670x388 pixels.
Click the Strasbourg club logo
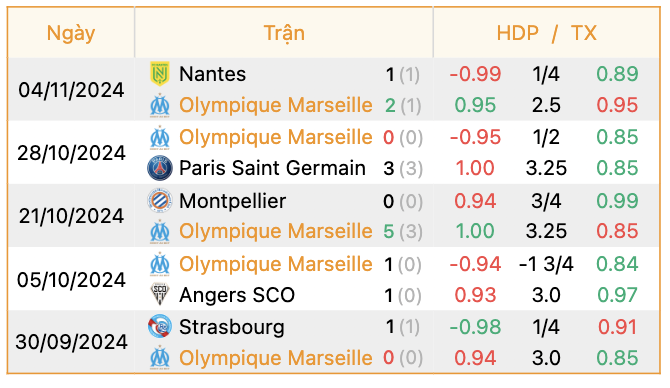click(160, 327)
